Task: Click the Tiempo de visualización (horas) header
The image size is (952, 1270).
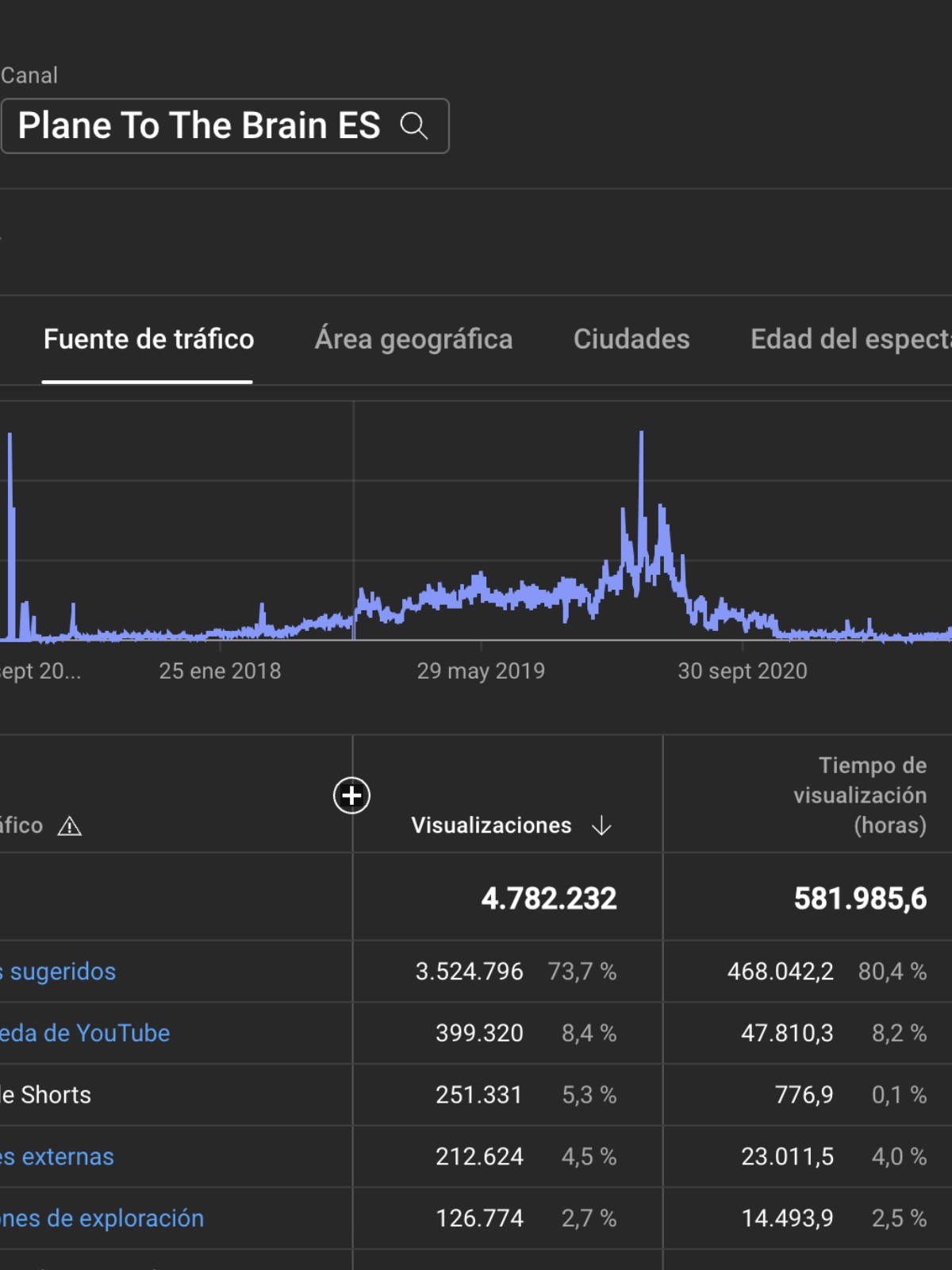Action: [x=860, y=795]
